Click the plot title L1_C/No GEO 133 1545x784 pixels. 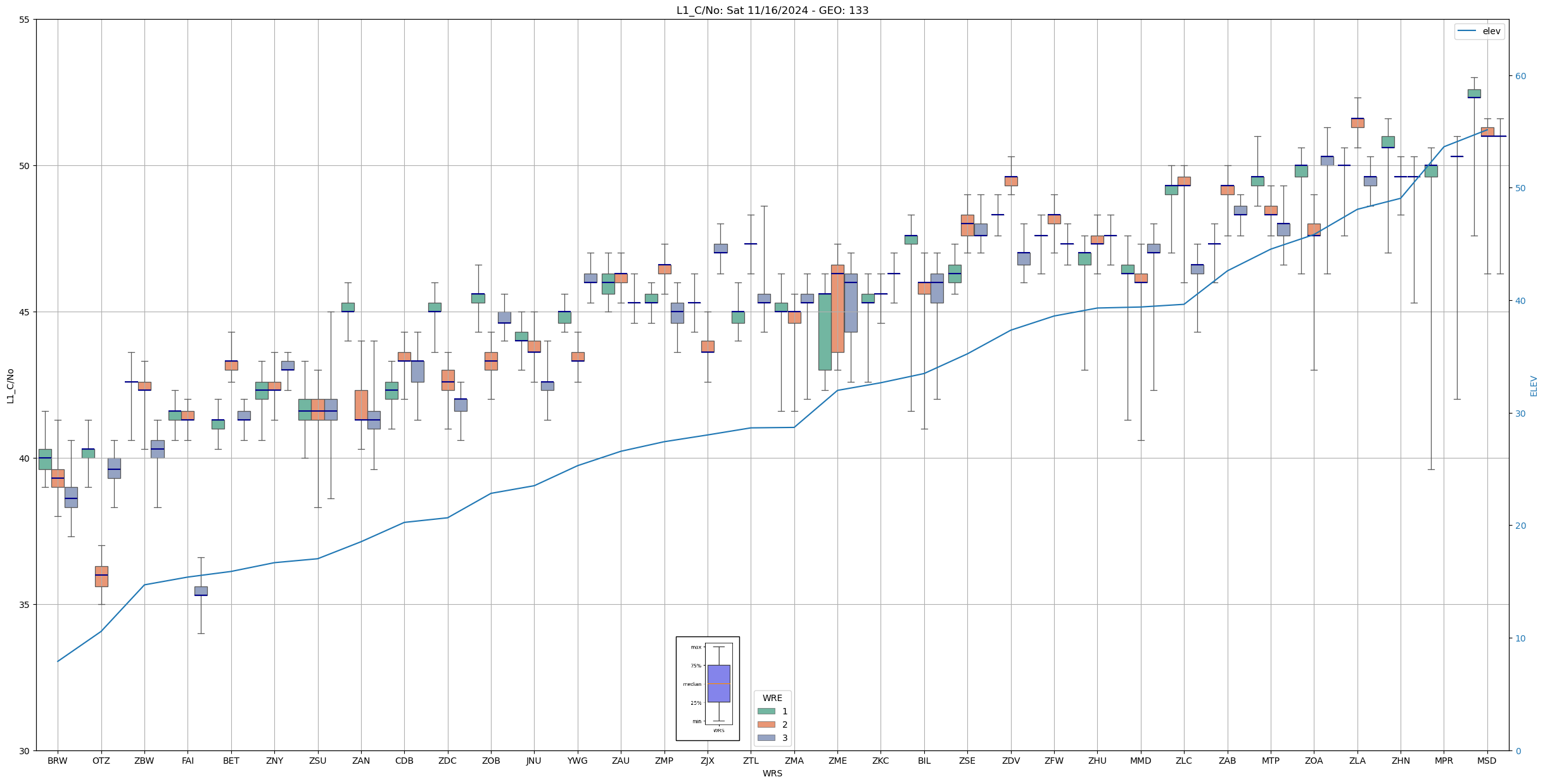[x=772, y=10]
